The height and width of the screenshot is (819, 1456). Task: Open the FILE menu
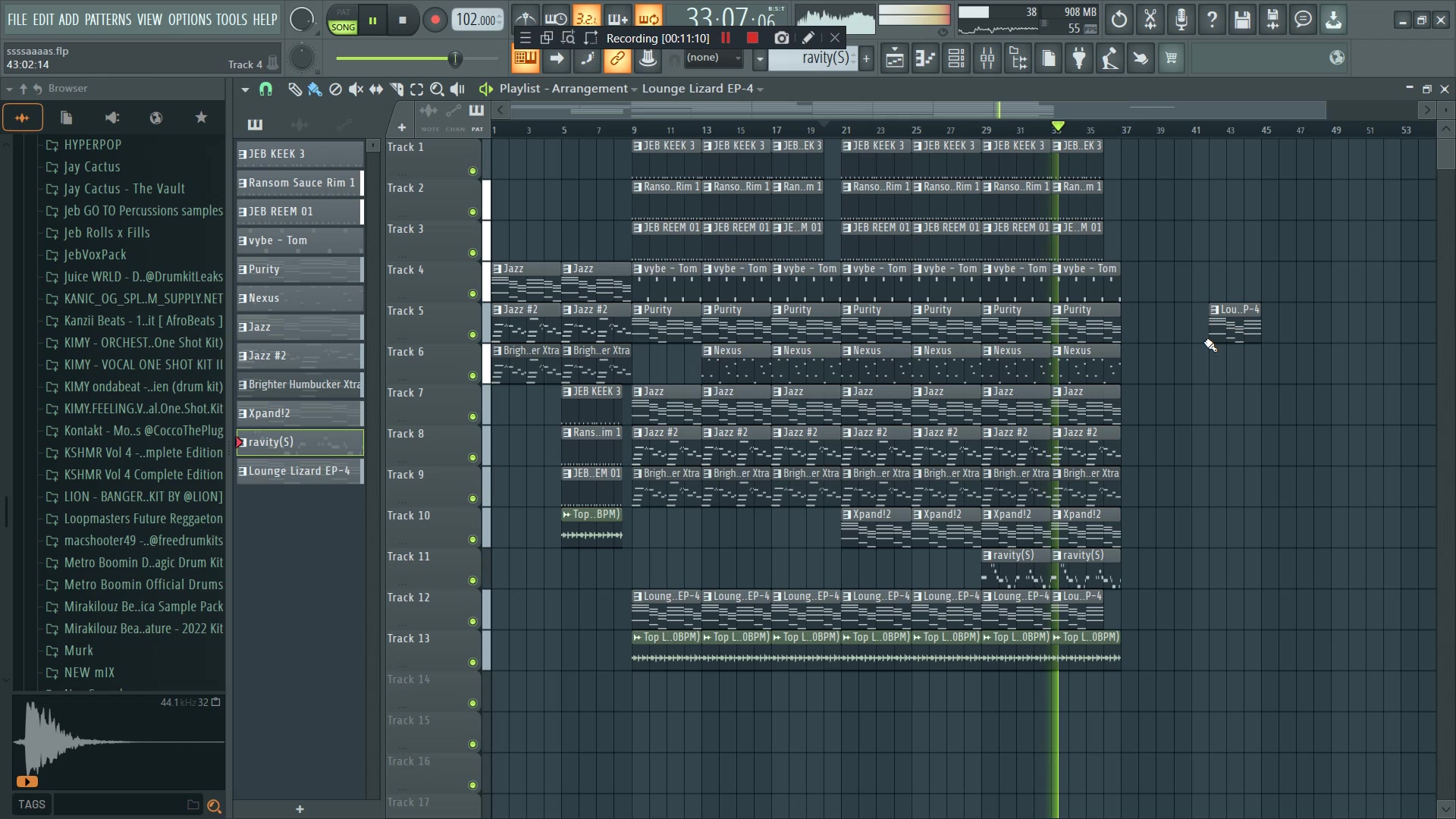17,20
